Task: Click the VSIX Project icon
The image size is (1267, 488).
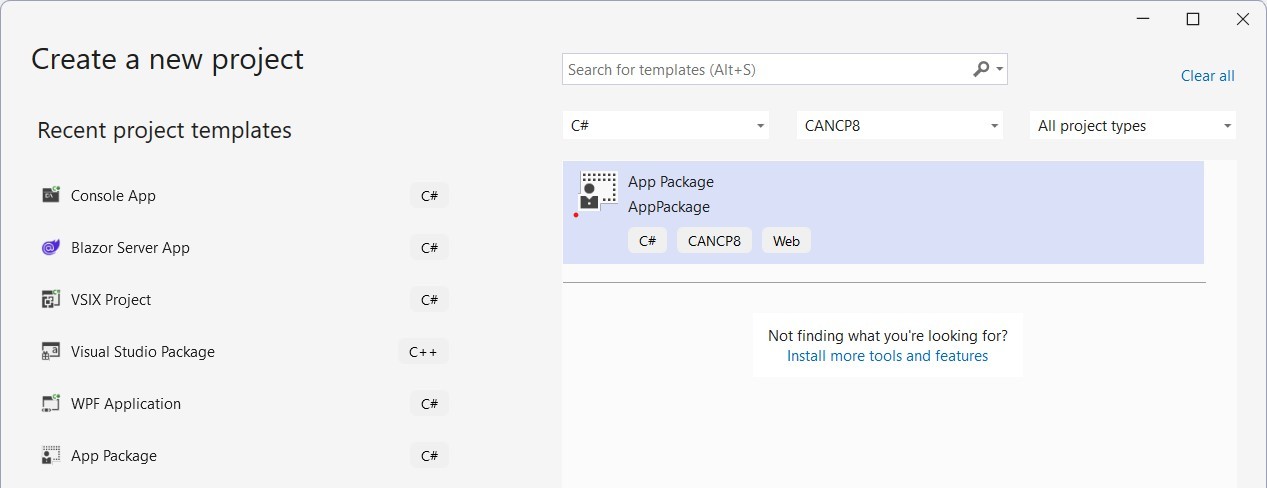Action: [x=51, y=299]
